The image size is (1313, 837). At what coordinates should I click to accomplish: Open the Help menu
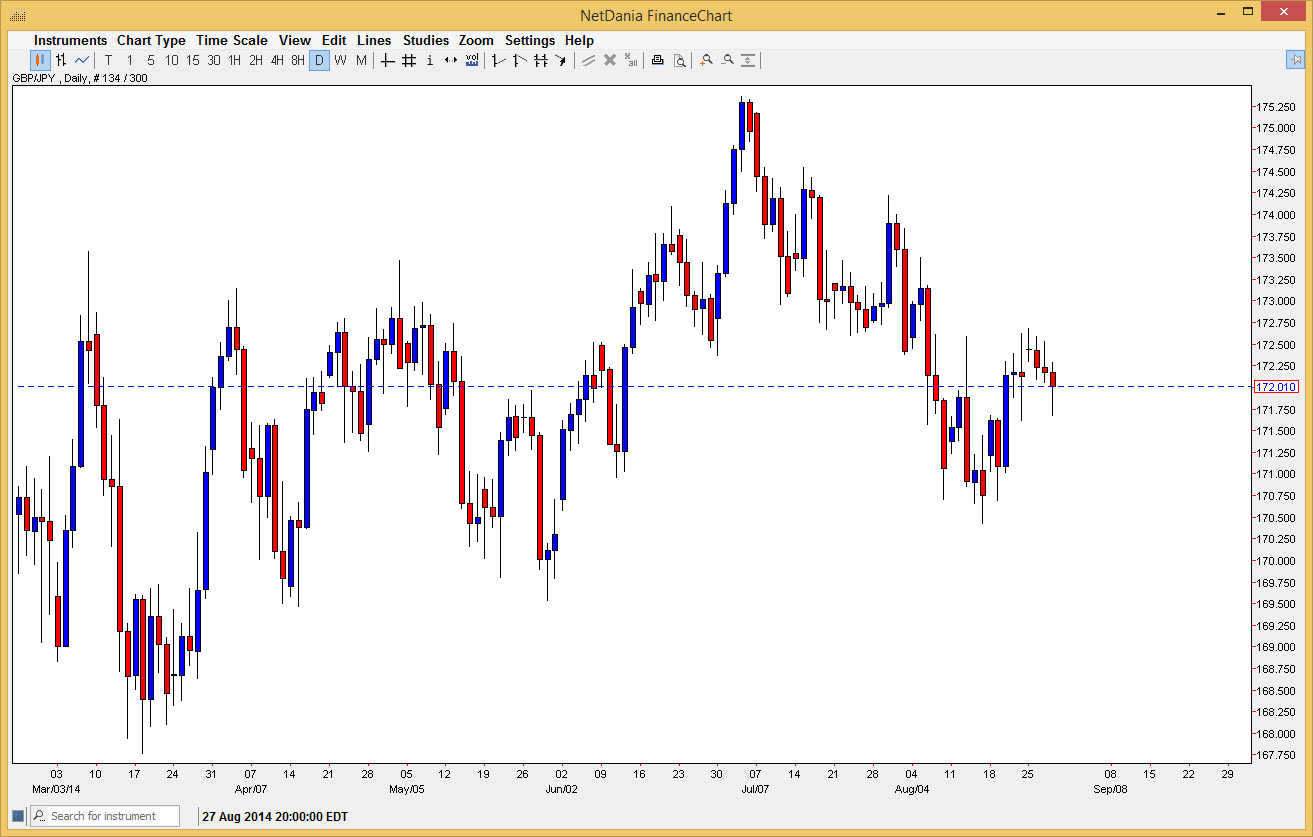[579, 40]
